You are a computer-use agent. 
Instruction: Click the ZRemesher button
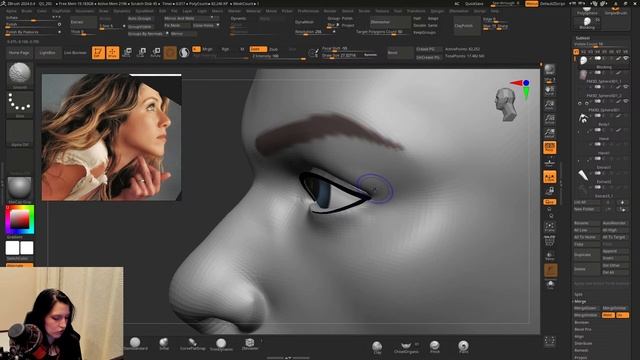[390, 22]
